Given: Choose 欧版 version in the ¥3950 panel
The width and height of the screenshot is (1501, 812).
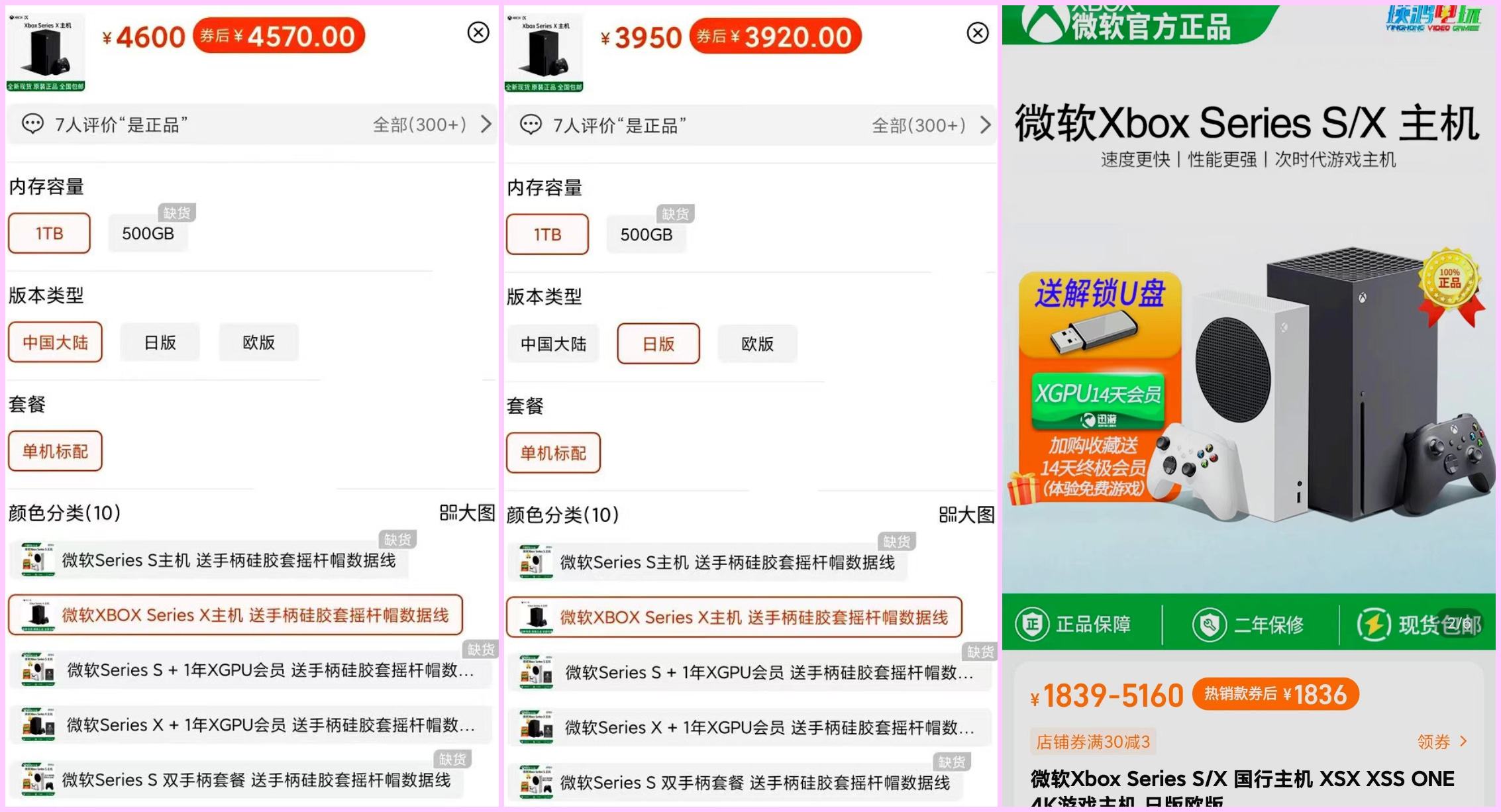Looking at the screenshot, I should (x=757, y=344).
